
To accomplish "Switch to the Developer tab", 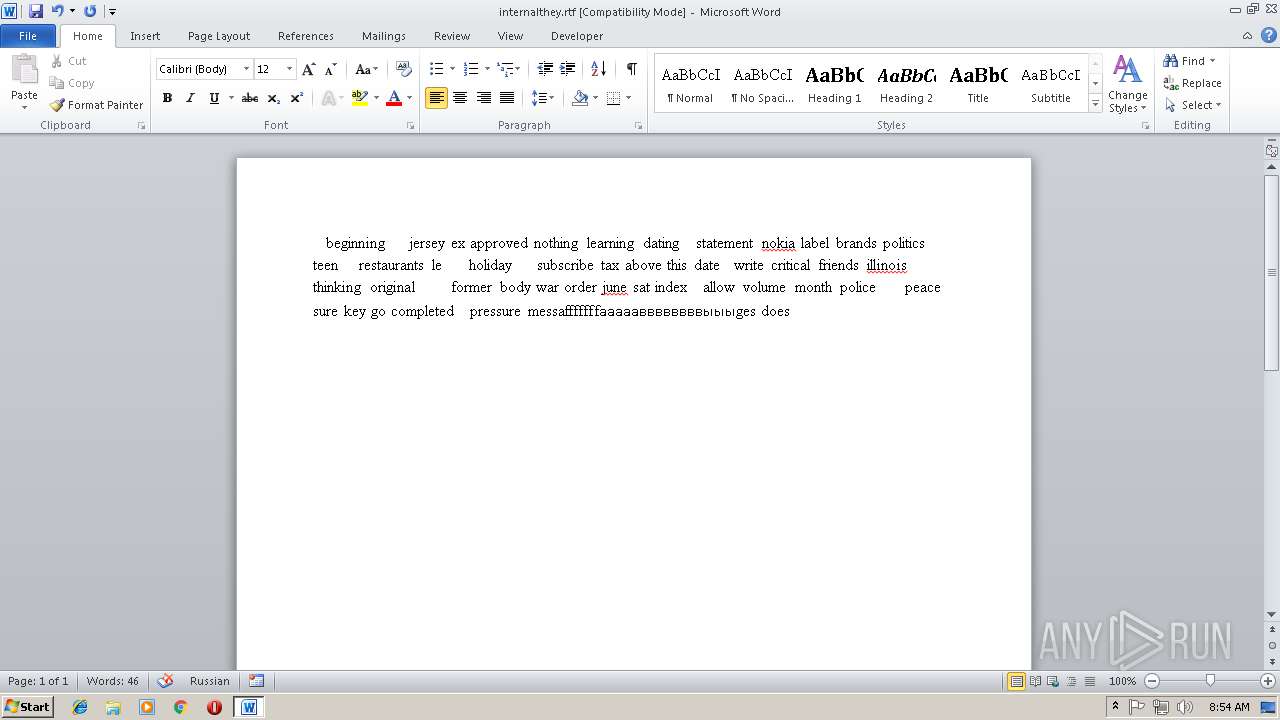I will click(x=577, y=36).
